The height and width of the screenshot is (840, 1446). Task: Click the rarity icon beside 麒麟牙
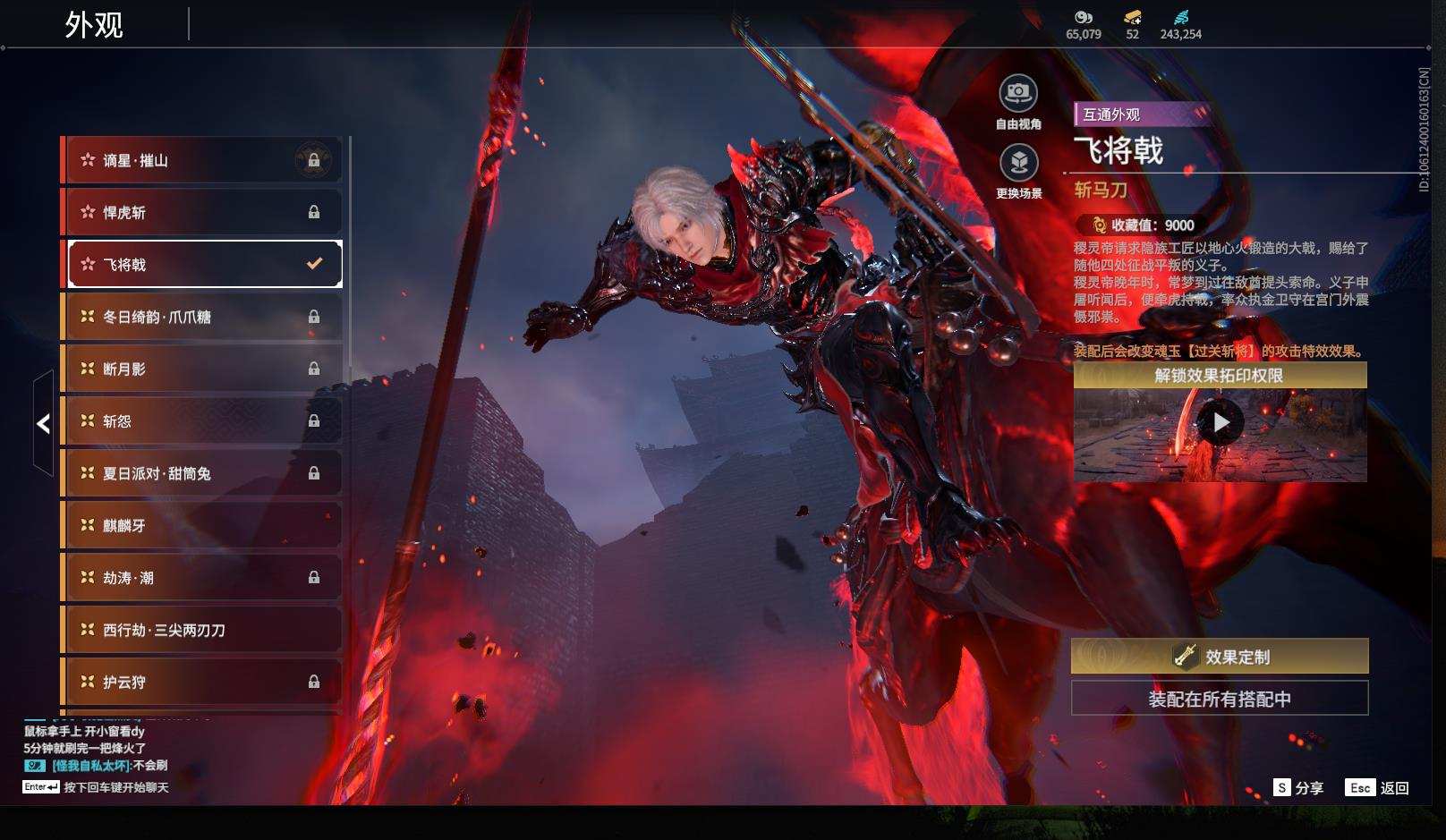tap(88, 525)
